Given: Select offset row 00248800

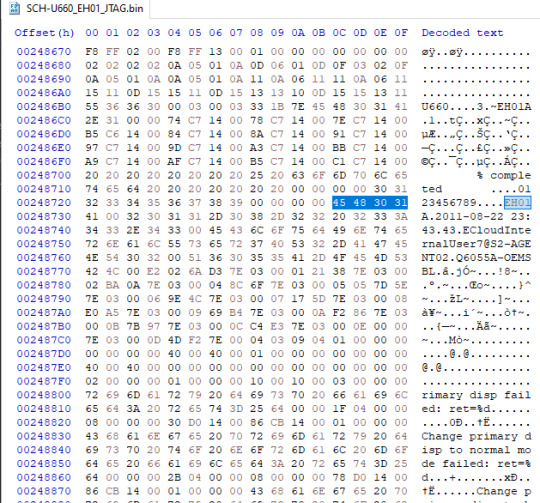Looking at the screenshot, I should pos(44,395).
